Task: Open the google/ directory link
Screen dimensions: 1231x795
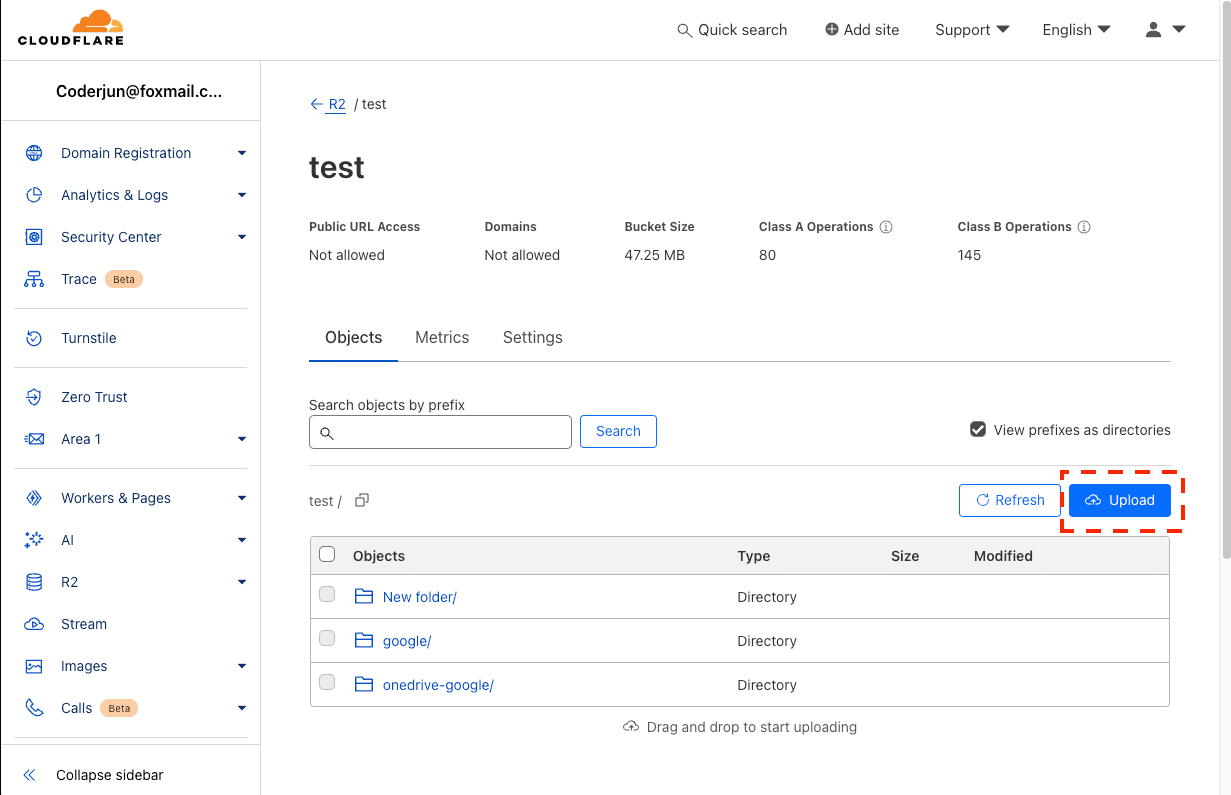Action: point(407,641)
